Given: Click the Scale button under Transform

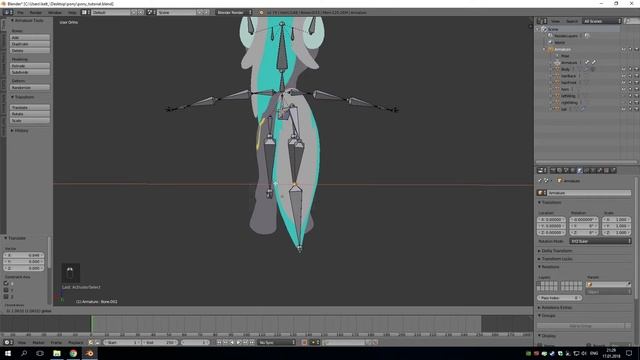Looking at the screenshot, I should (30, 121).
